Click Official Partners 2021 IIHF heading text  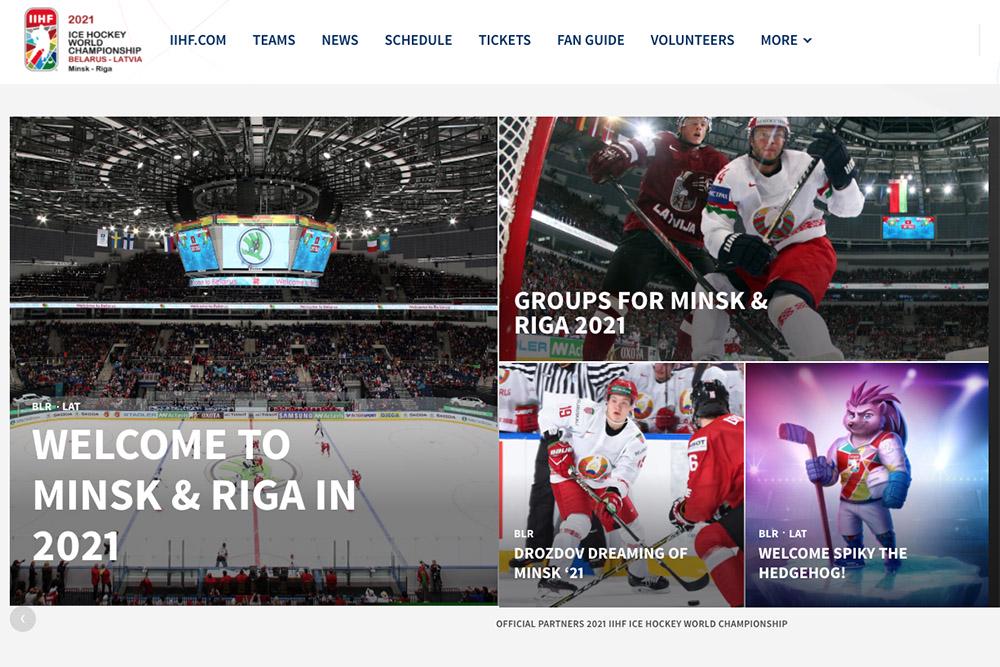(x=642, y=624)
